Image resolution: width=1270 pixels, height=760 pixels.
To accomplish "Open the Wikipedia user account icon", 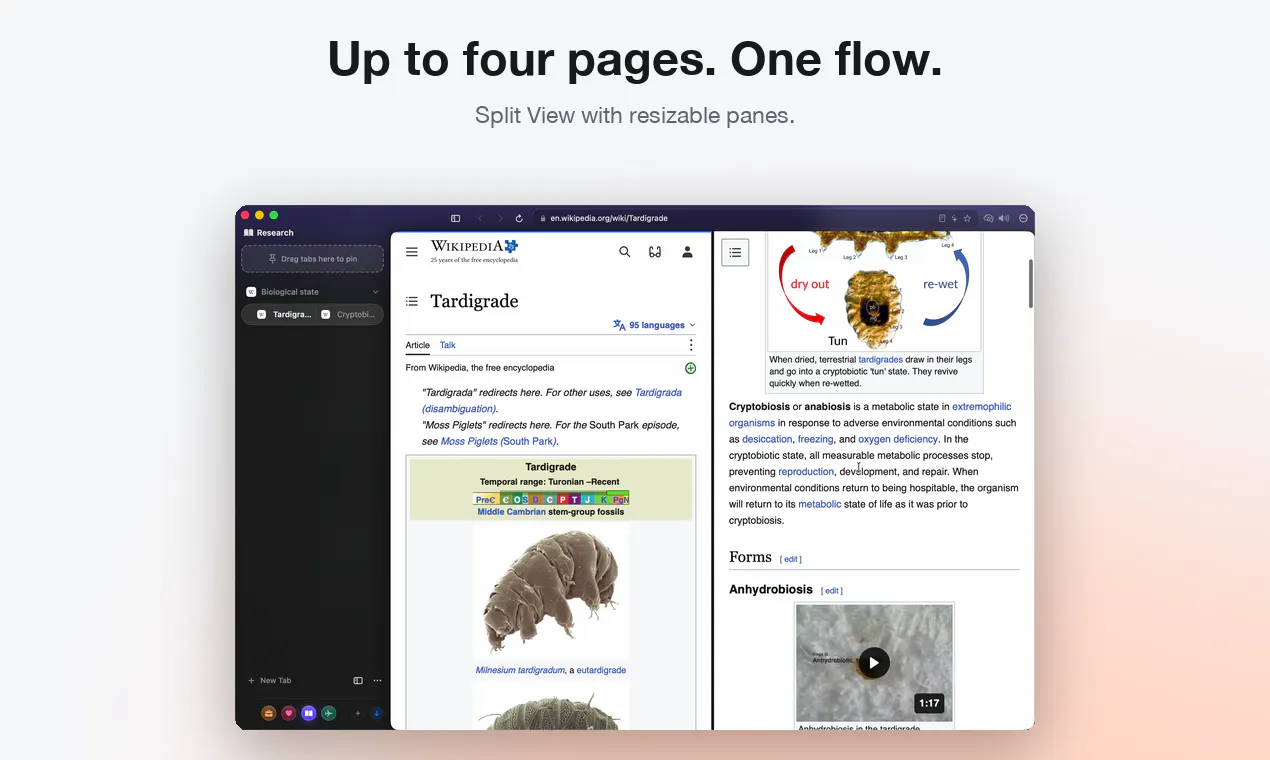I will 688,252.
